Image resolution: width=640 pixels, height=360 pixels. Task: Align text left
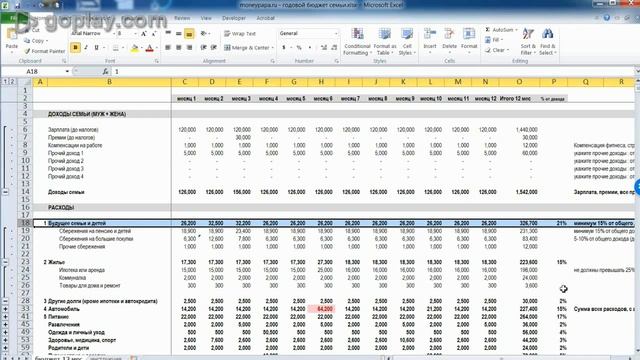pos(168,48)
